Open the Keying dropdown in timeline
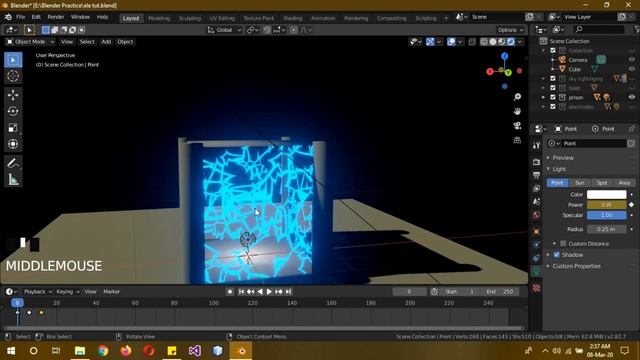The image size is (640, 360). (x=68, y=291)
